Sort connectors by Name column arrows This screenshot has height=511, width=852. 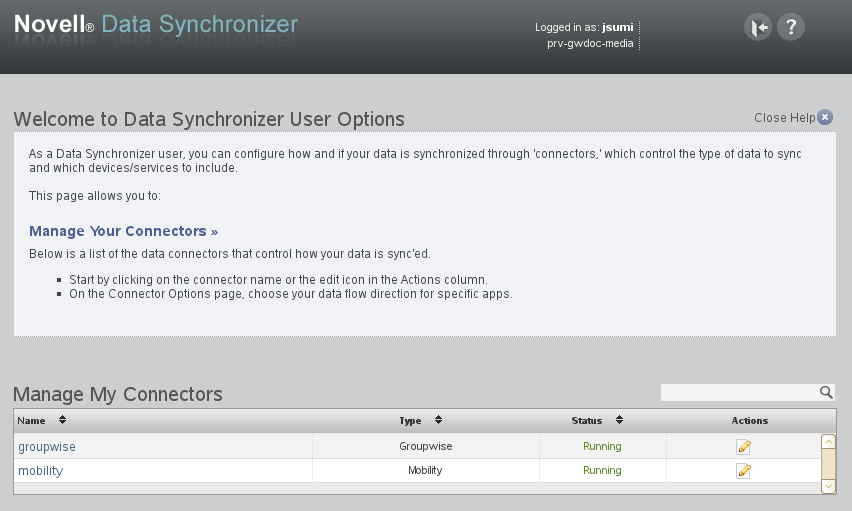(62, 420)
